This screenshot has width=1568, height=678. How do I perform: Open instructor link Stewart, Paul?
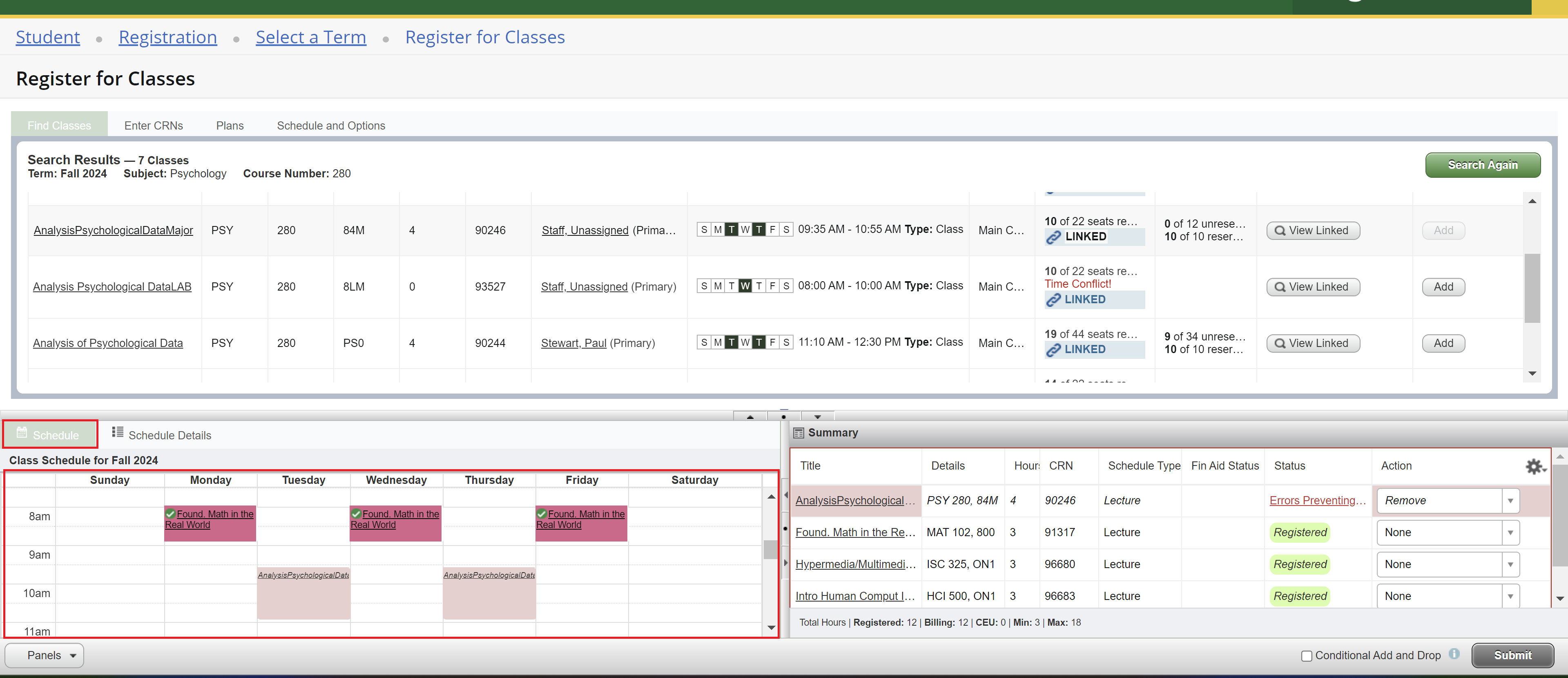click(573, 344)
